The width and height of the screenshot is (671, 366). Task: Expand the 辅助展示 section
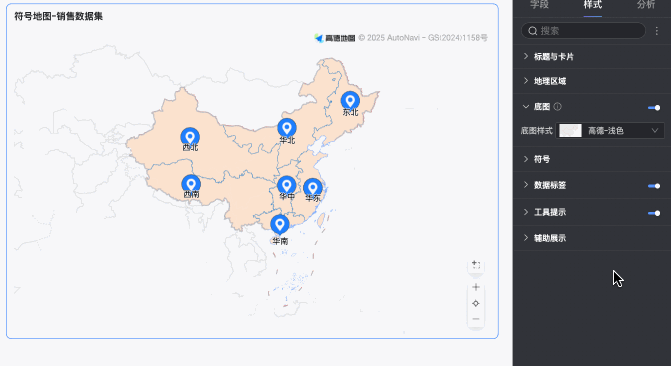(592, 238)
